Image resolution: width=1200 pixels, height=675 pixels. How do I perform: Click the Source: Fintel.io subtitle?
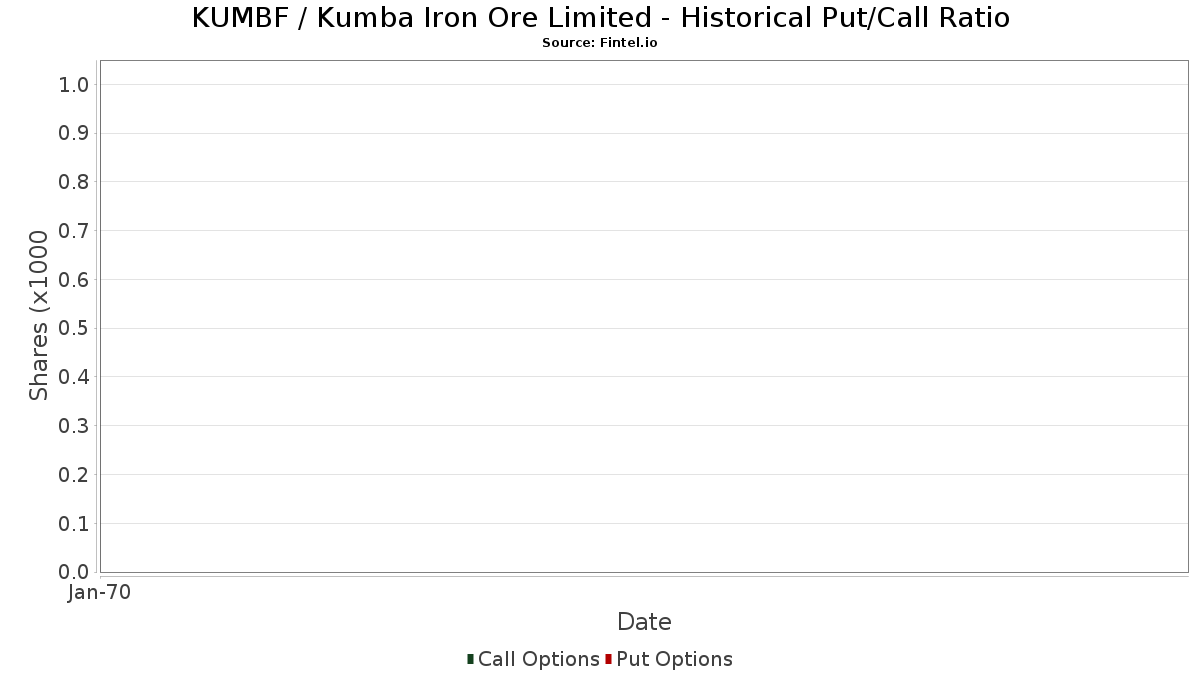point(600,43)
